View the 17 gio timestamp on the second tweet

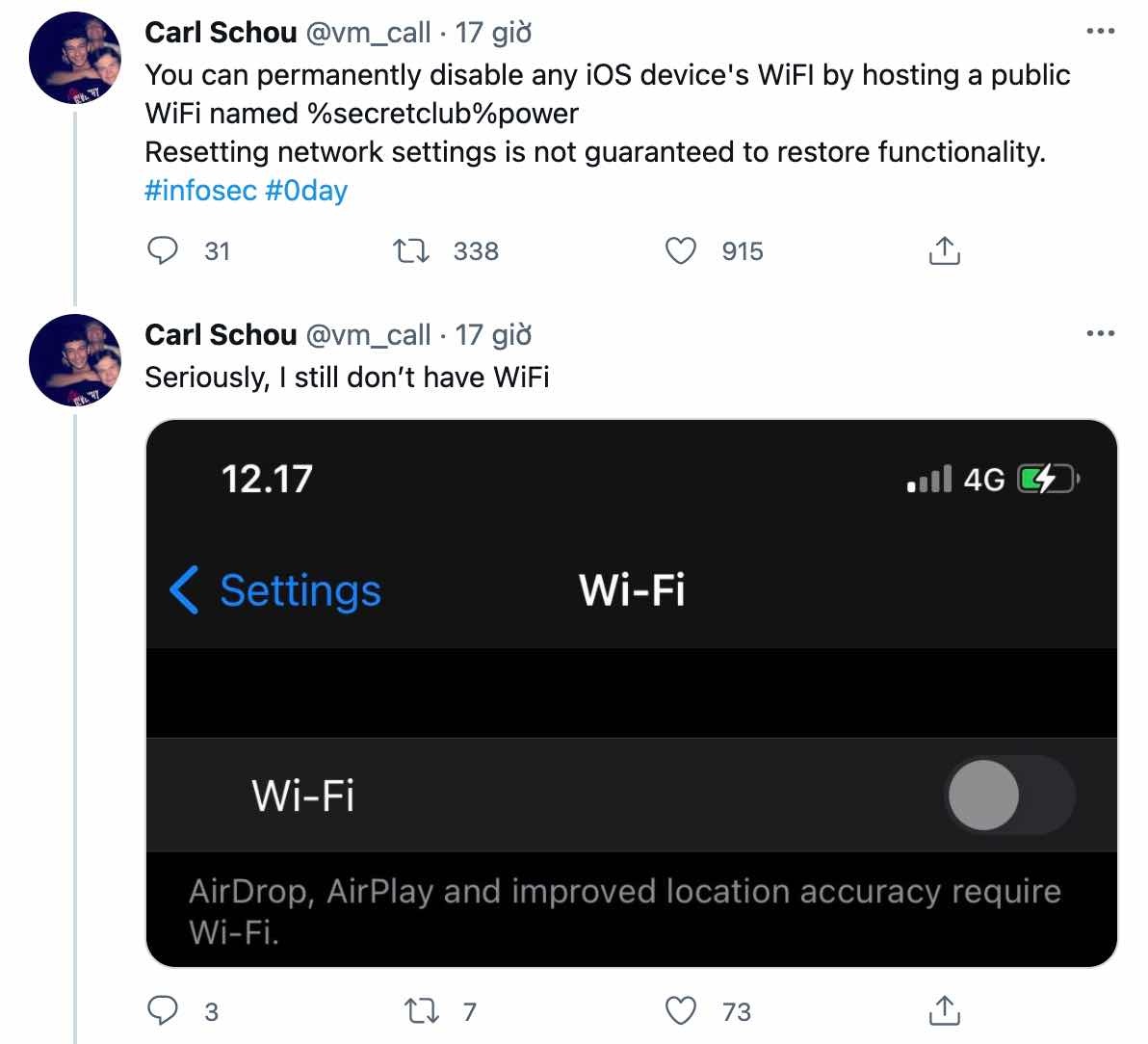494,334
